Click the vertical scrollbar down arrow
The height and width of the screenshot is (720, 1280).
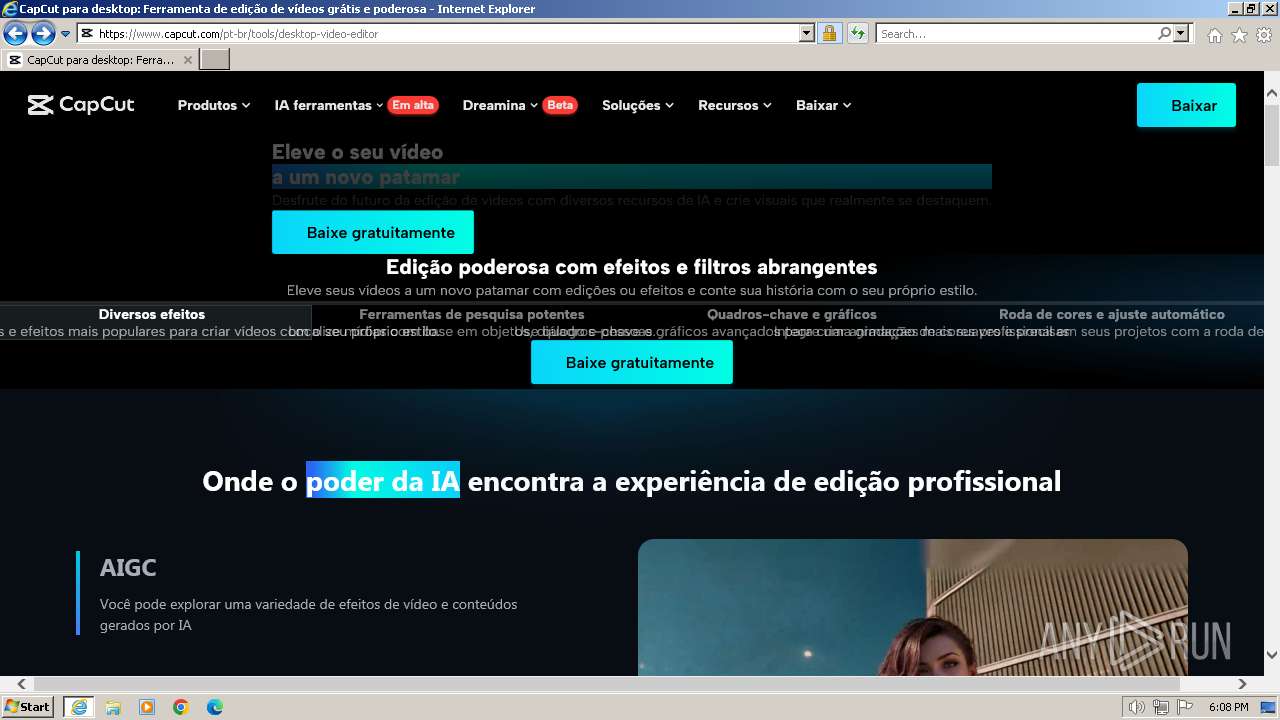pos(1272,655)
